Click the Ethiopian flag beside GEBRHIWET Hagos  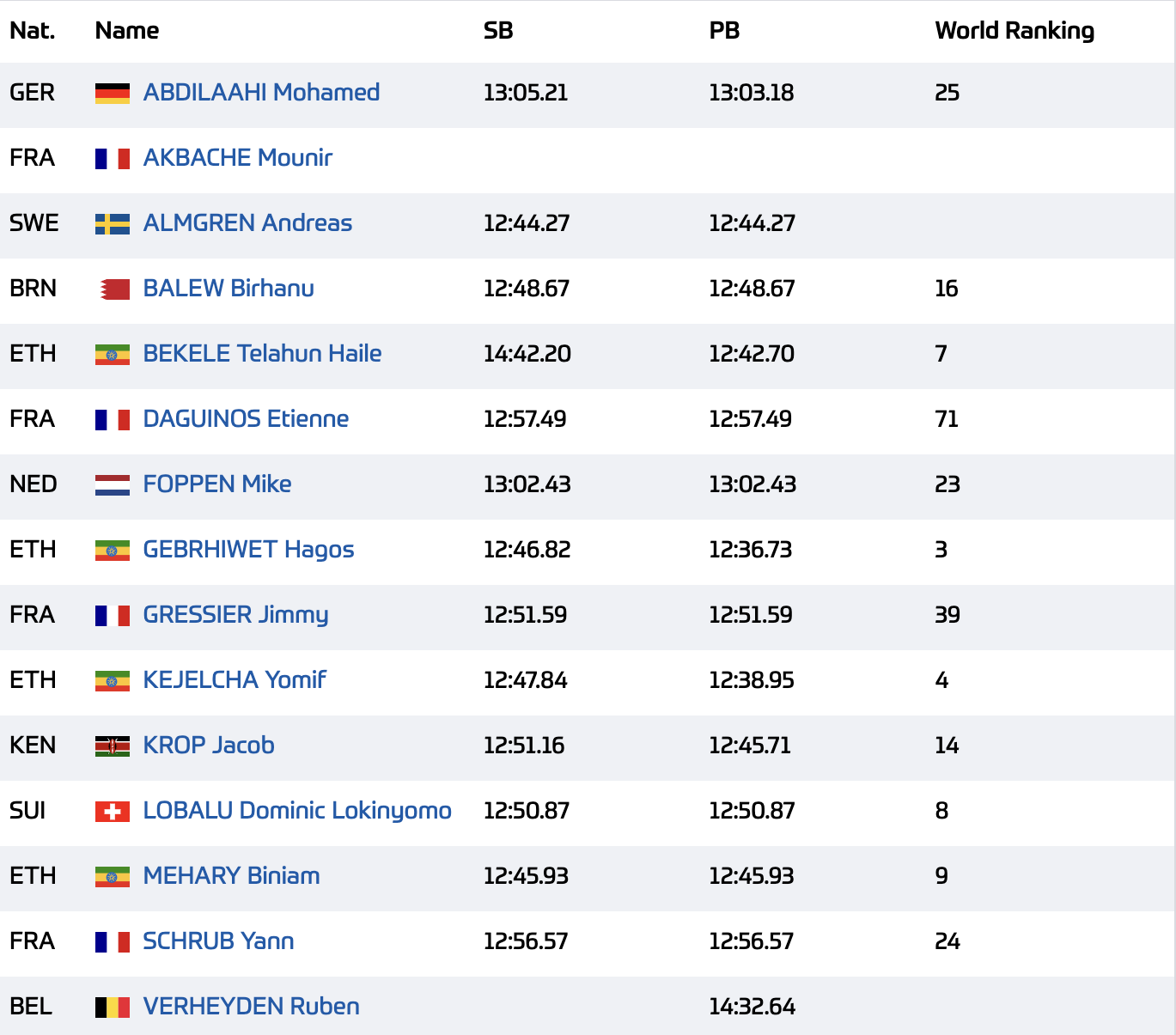(113, 550)
